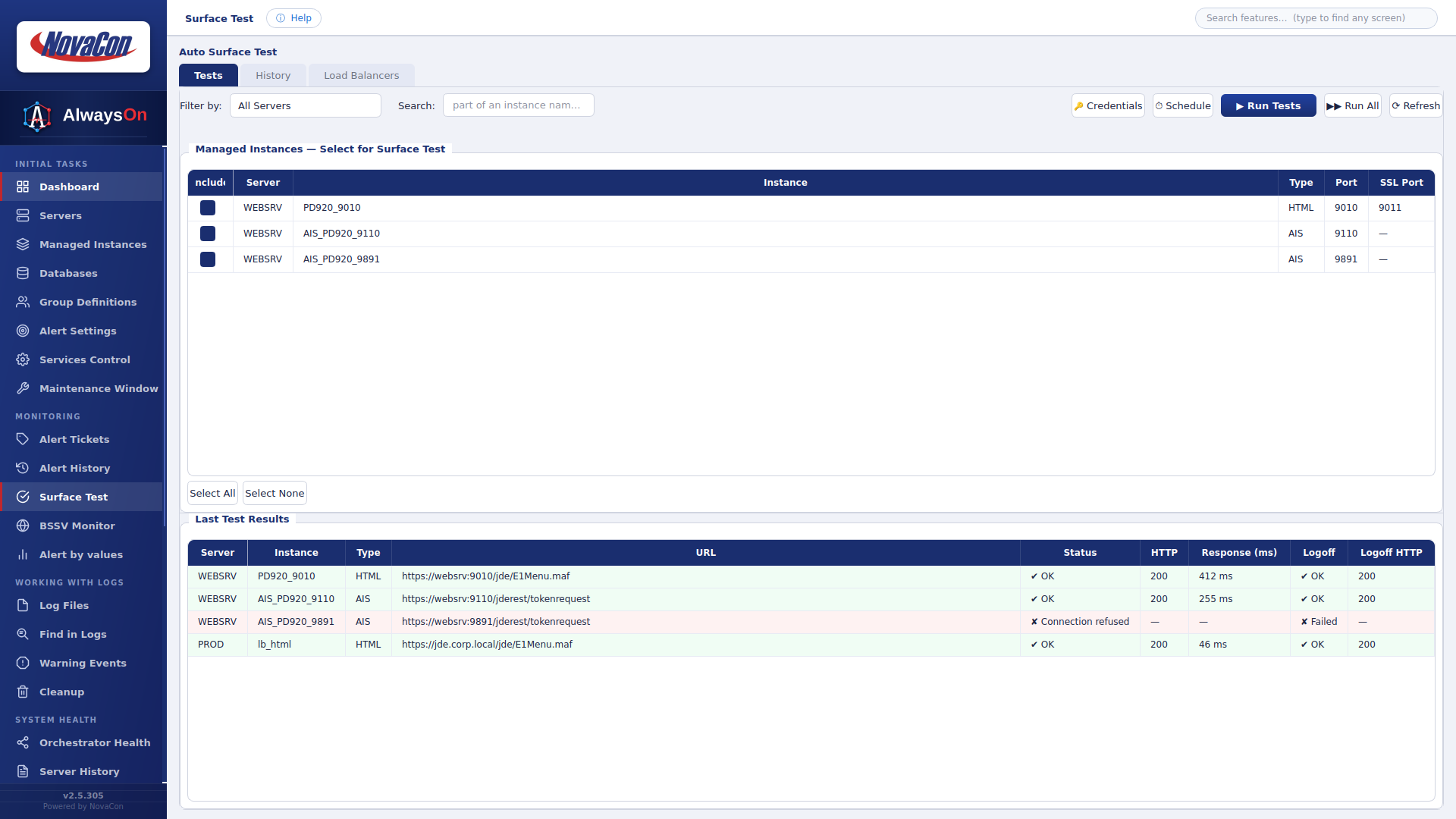Click the key icon on Credentials
Image resolution: width=1456 pixels, height=819 pixels.
point(1079,106)
